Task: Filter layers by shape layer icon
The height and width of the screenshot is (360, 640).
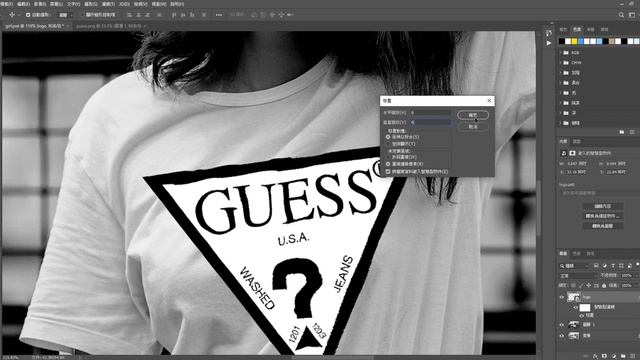Action: point(621,266)
